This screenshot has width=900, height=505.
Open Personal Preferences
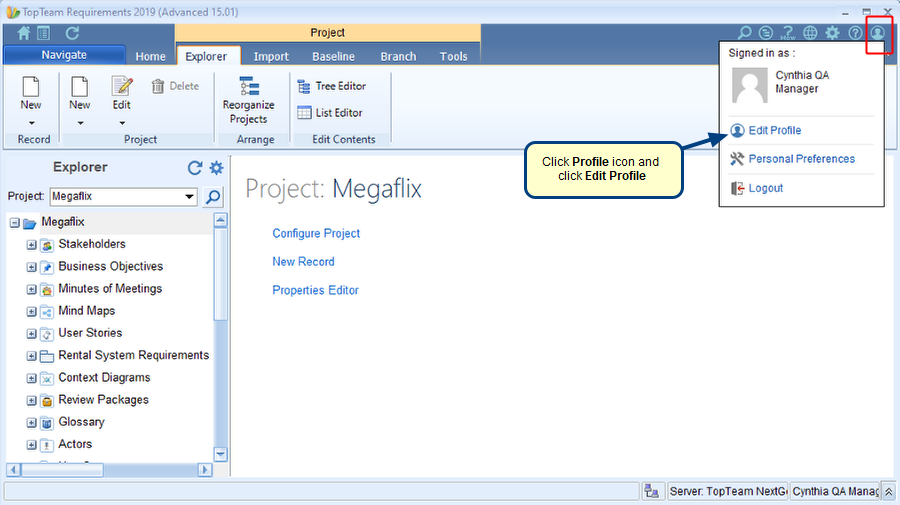point(793,159)
